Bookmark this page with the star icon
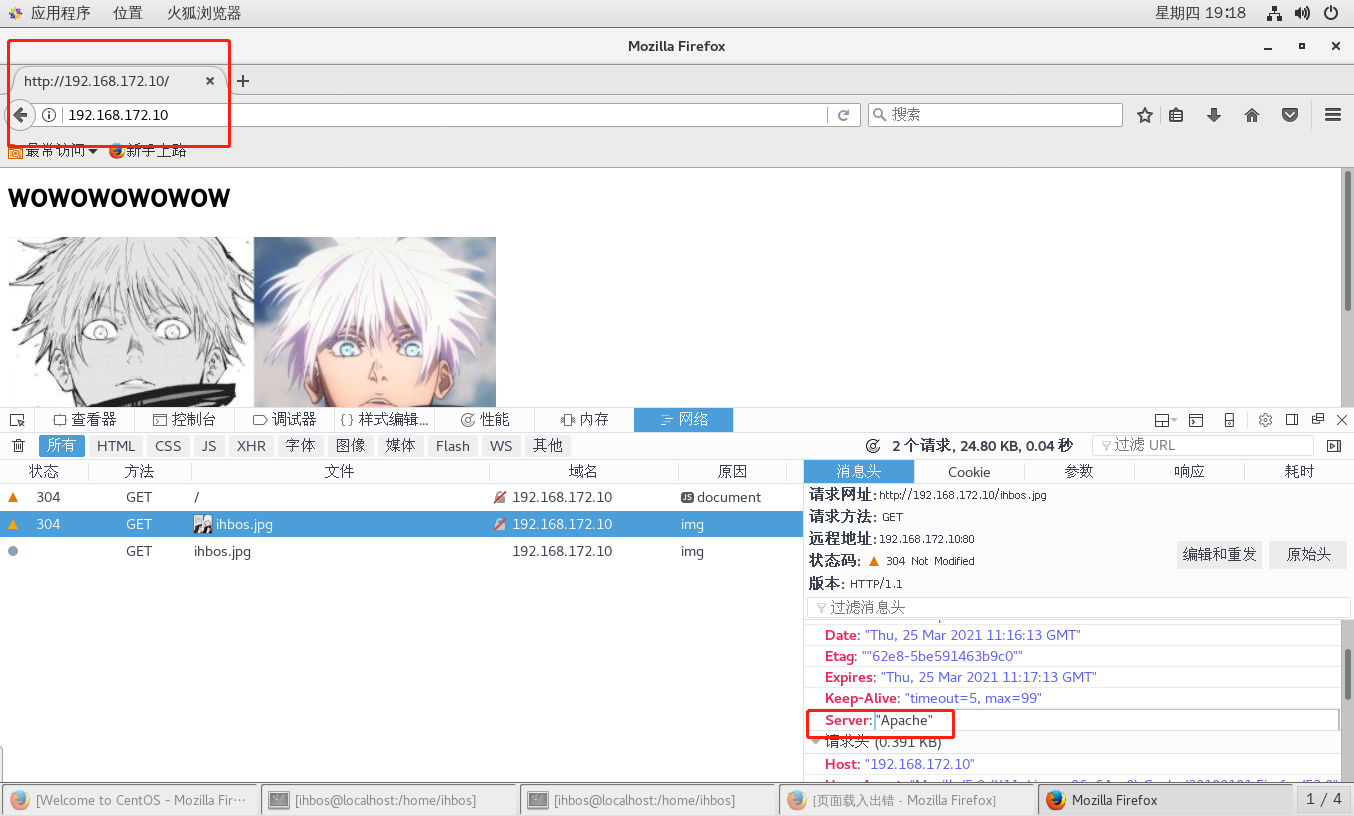This screenshot has height=816, width=1354. pos(1145,115)
